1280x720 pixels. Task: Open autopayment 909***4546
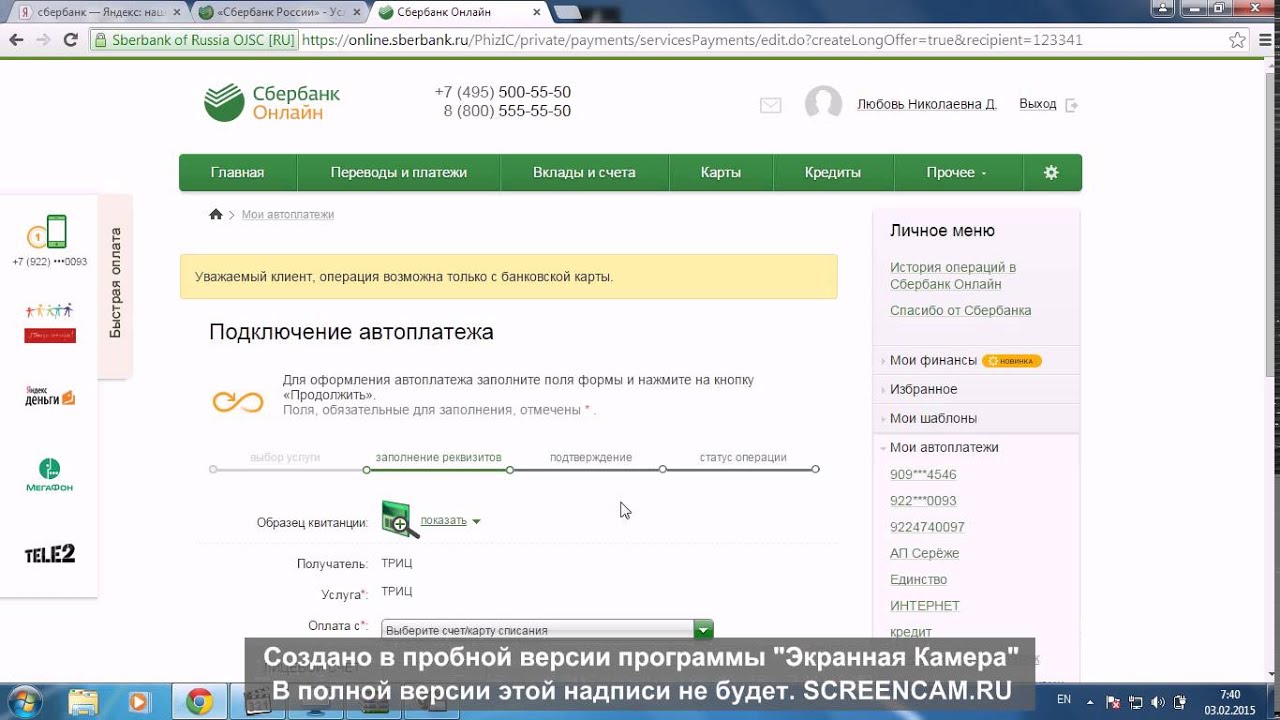click(923, 474)
